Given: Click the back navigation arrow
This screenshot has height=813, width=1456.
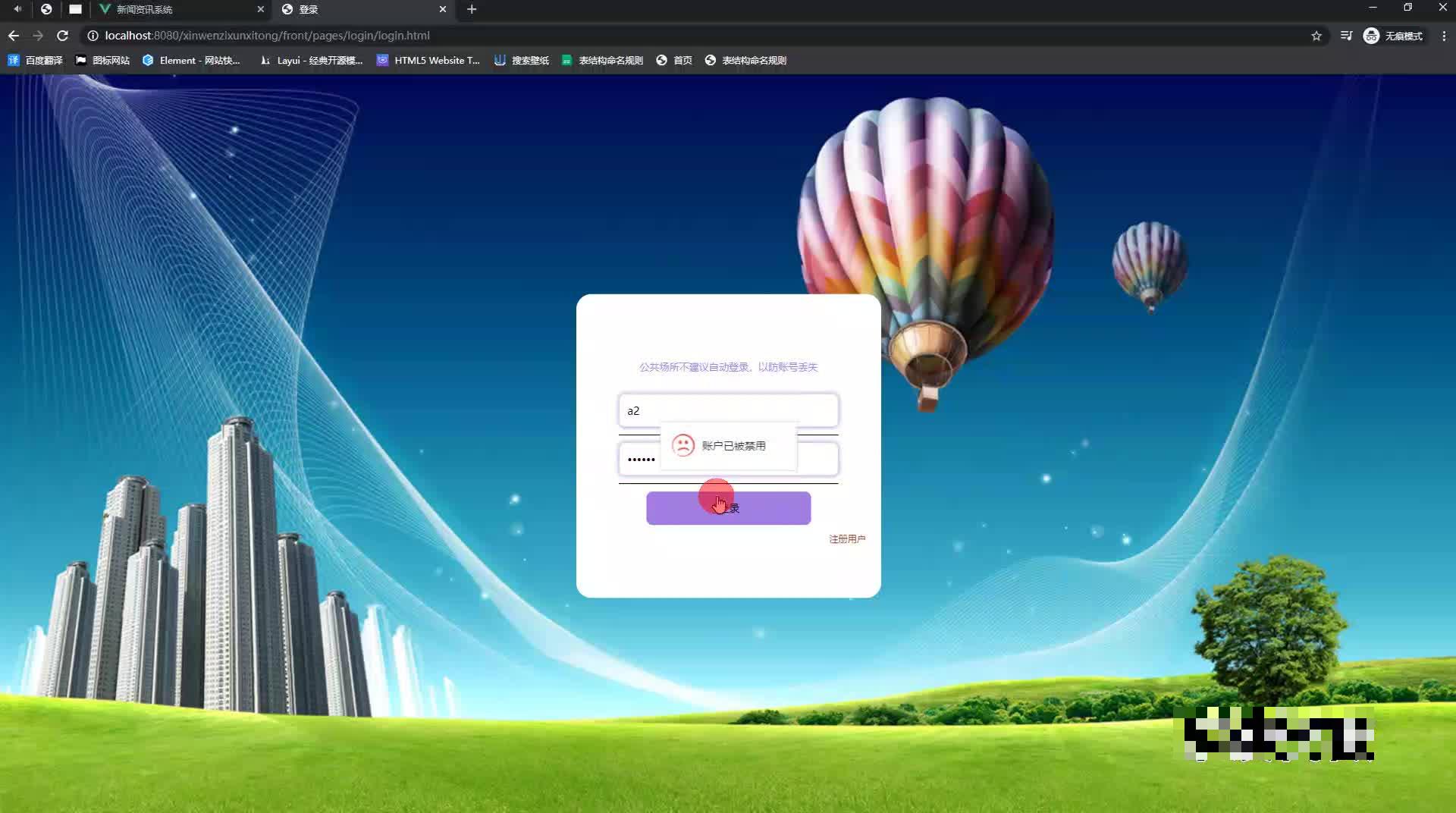Looking at the screenshot, I should click(x=13, y=35).
